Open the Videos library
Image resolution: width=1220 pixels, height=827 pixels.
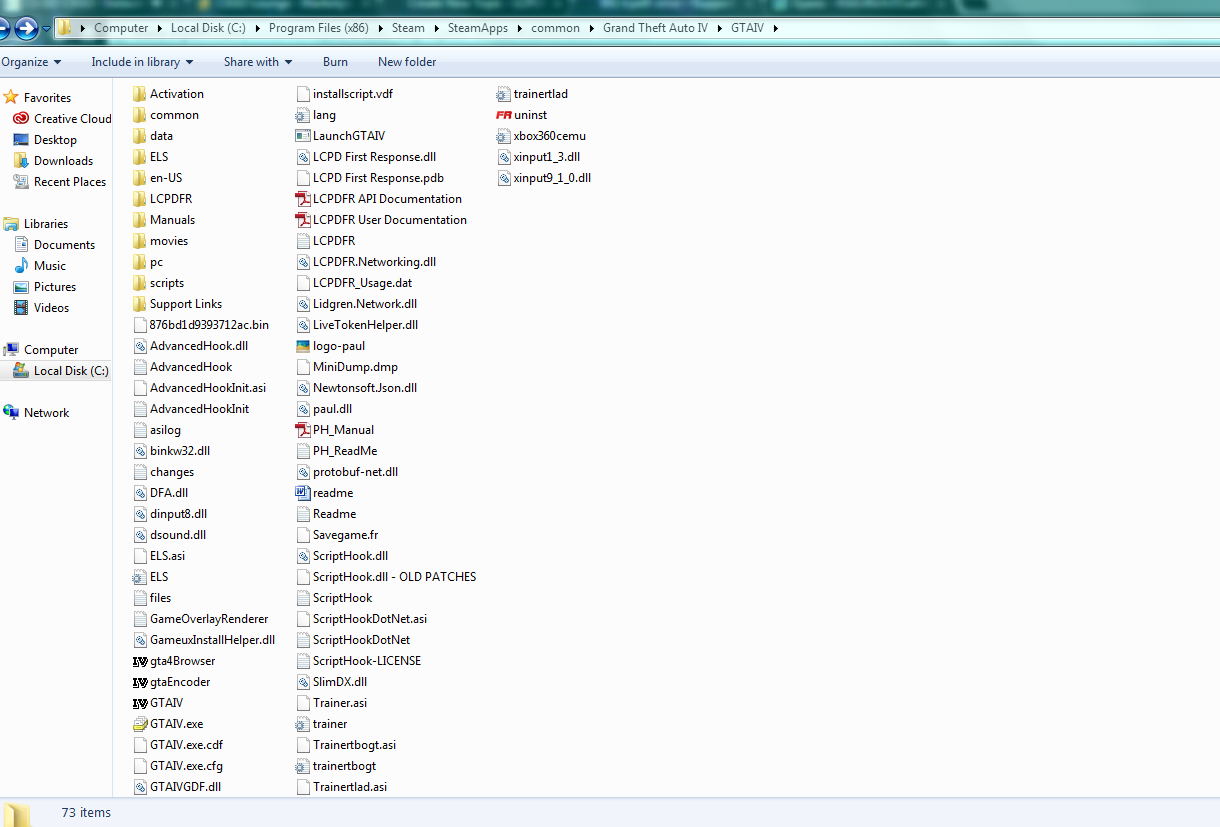(41, 307)
